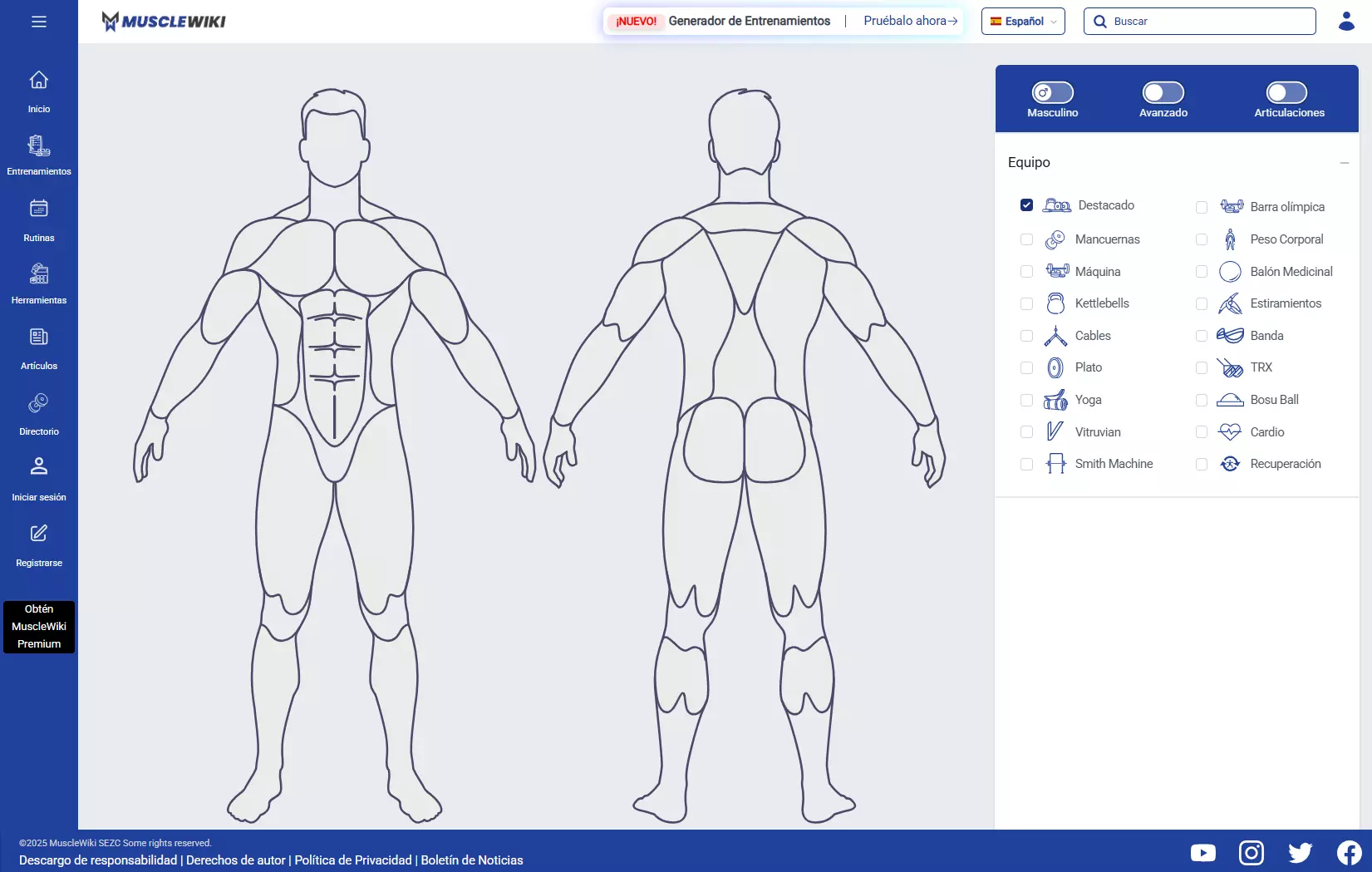Check the Yoga checkbox
This screenshot has width=1372, height=872.
point(1027,400)
